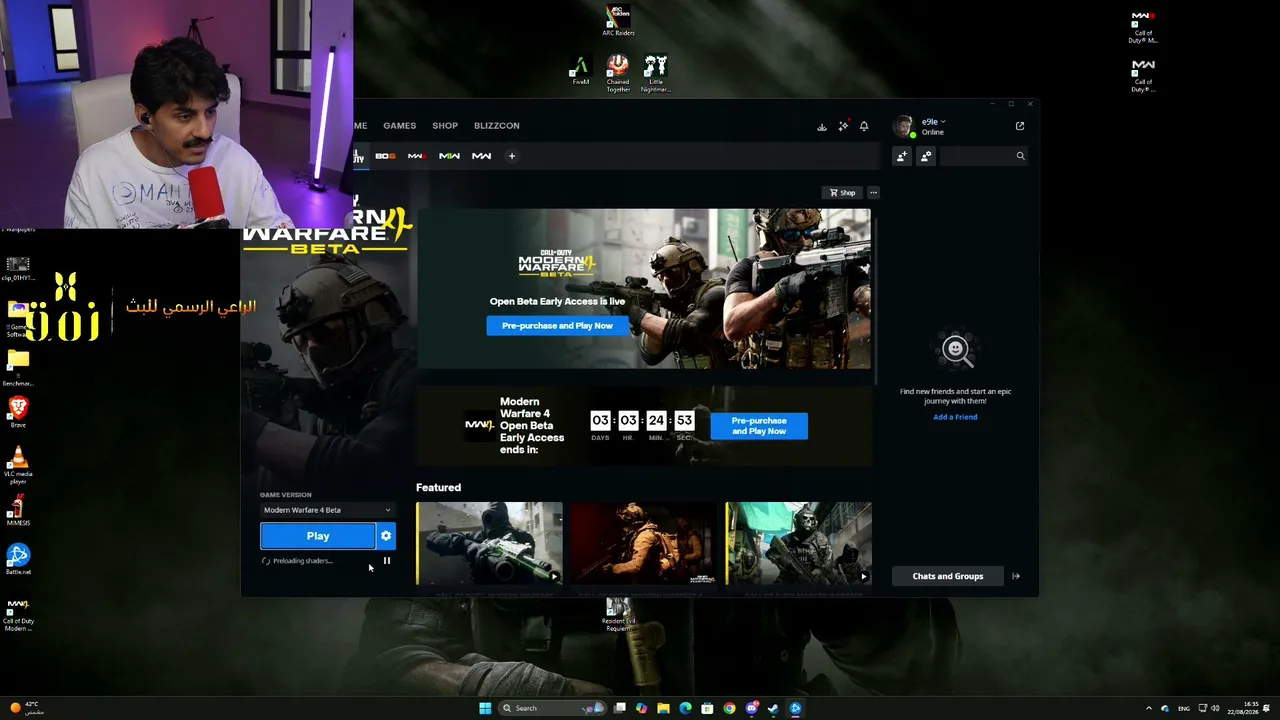Open MIMESIS desktop shortcut
The height and width of the screenshot is (720, 1280).
pos(18,510)
